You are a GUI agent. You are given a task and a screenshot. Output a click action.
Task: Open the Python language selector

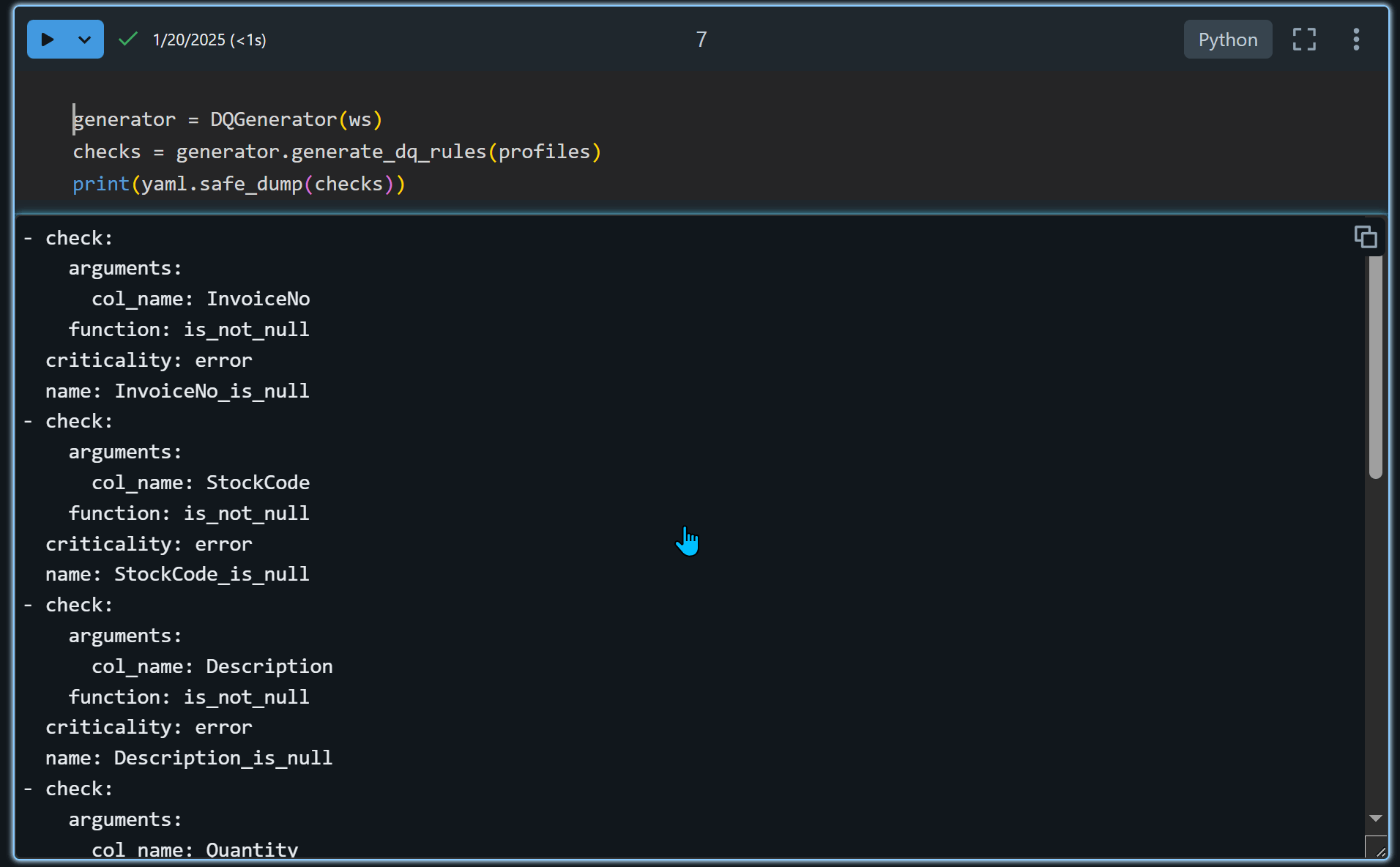(1227, 40)
